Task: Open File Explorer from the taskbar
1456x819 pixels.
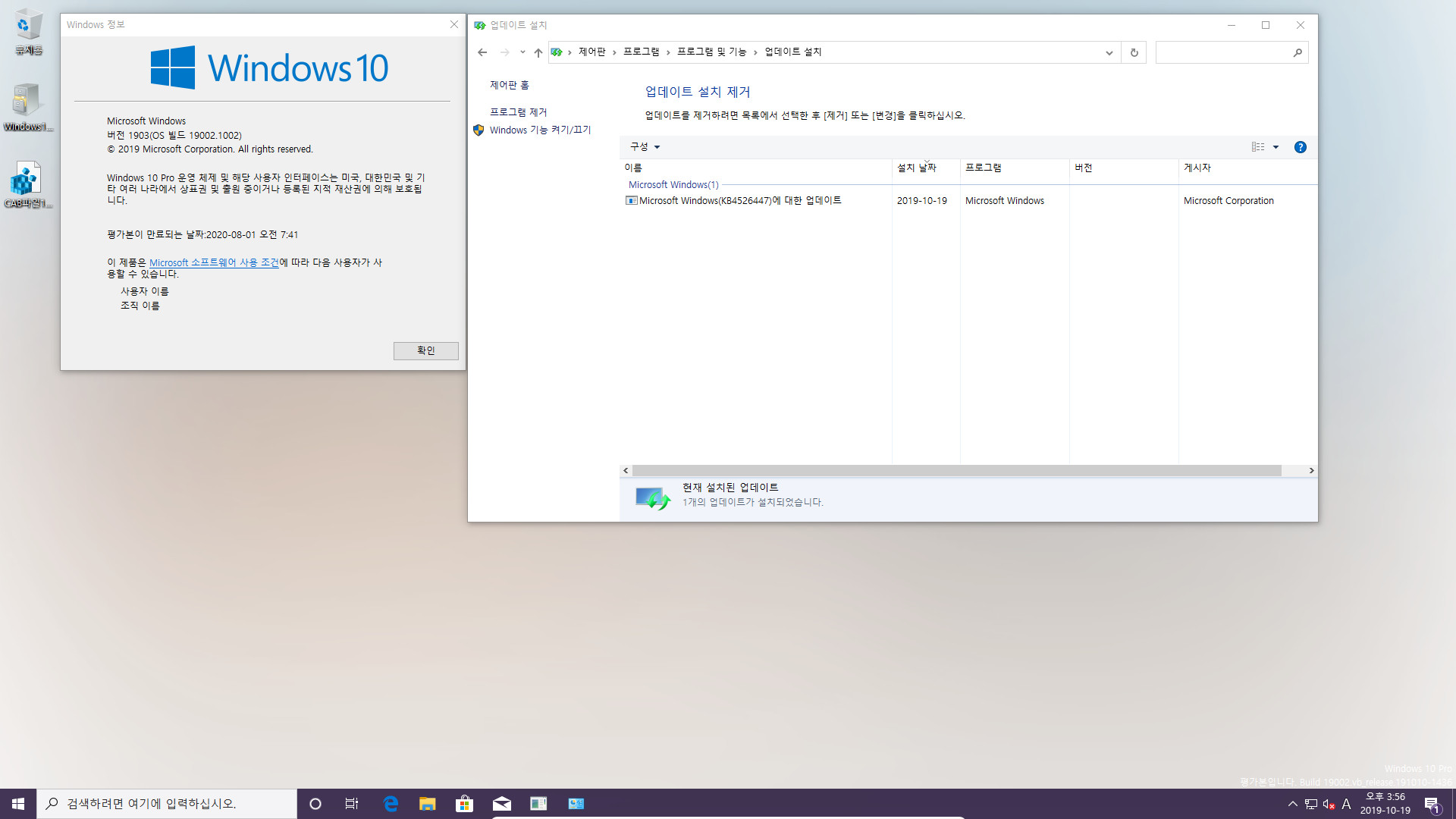Action: click(428, 804)
